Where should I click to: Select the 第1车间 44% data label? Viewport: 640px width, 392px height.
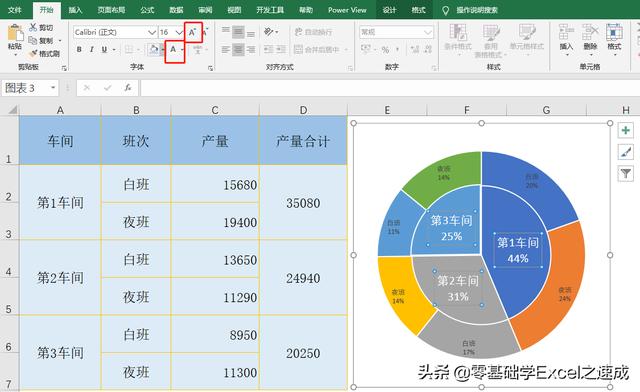coord(518,250)
